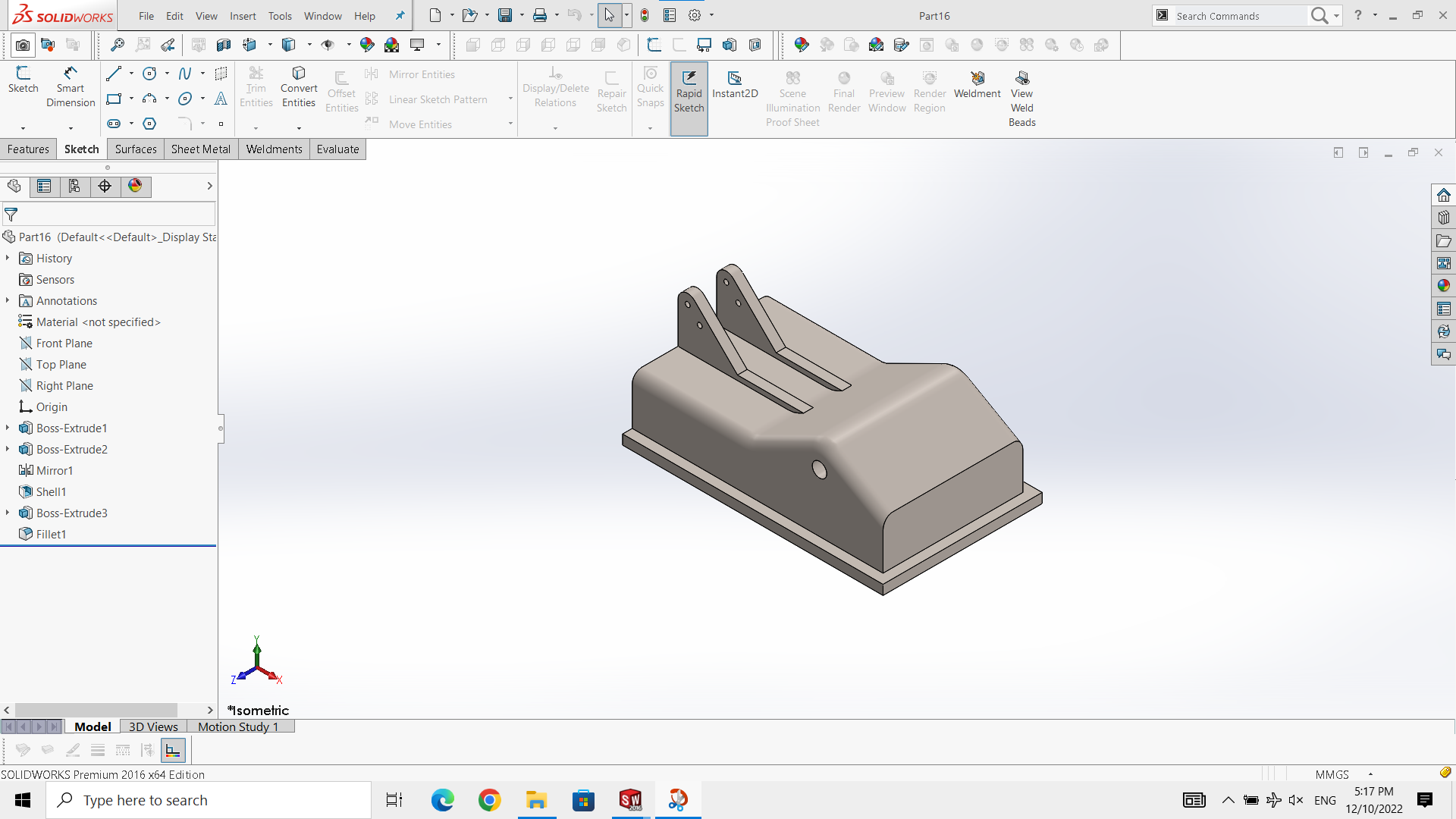
Task: Expand the manager tabs chevron
Action: coord(209,187)
